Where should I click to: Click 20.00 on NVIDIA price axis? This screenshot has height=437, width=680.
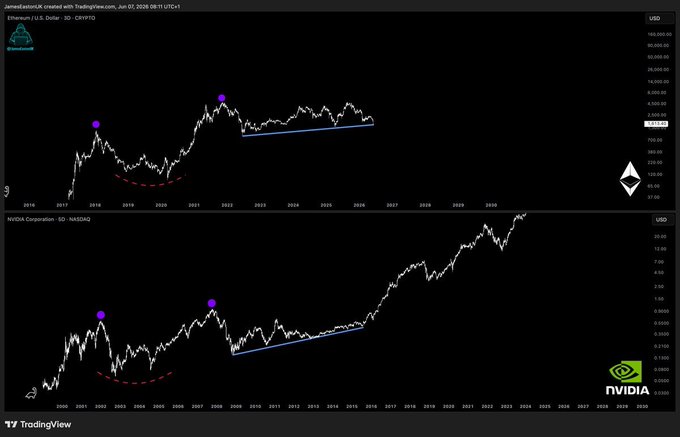[660, 237]
